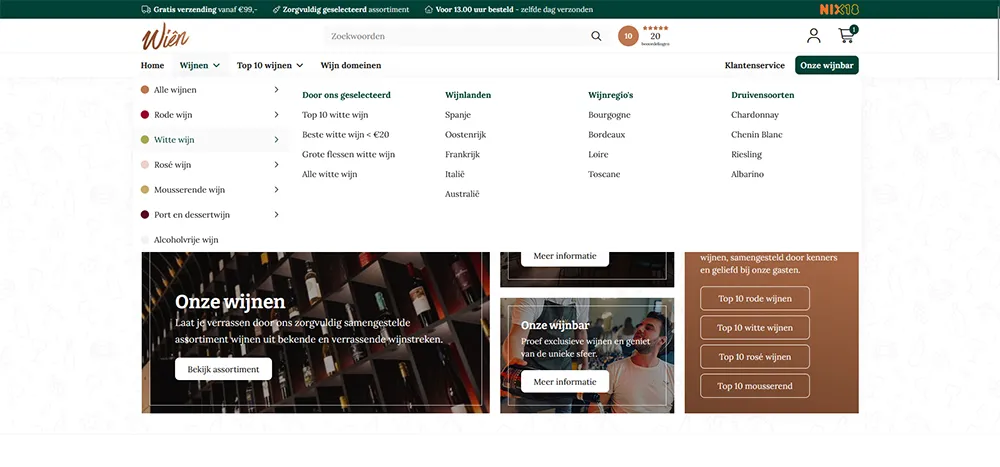Click the pink dot beside Rosé wijn
This screenshot has width=1000, height=467.
[x=145, y=165]
